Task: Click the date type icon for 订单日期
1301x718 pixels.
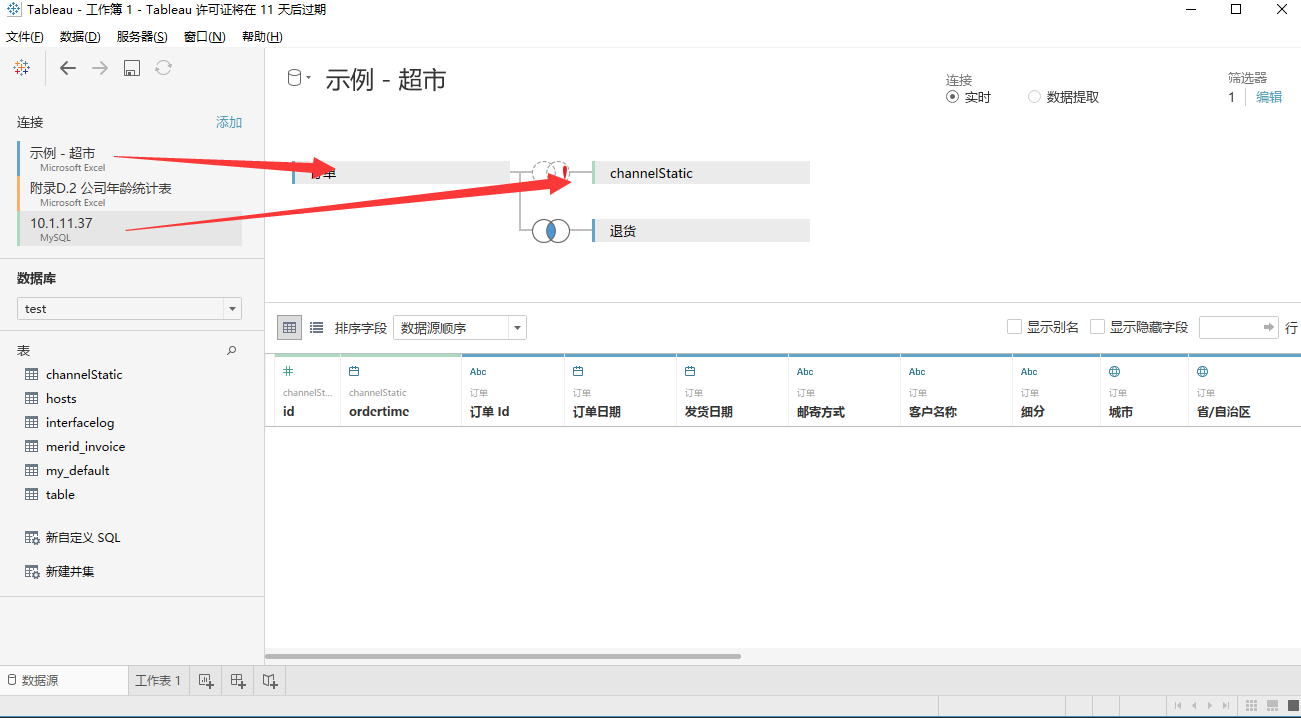Action: [x=578, y=371]
